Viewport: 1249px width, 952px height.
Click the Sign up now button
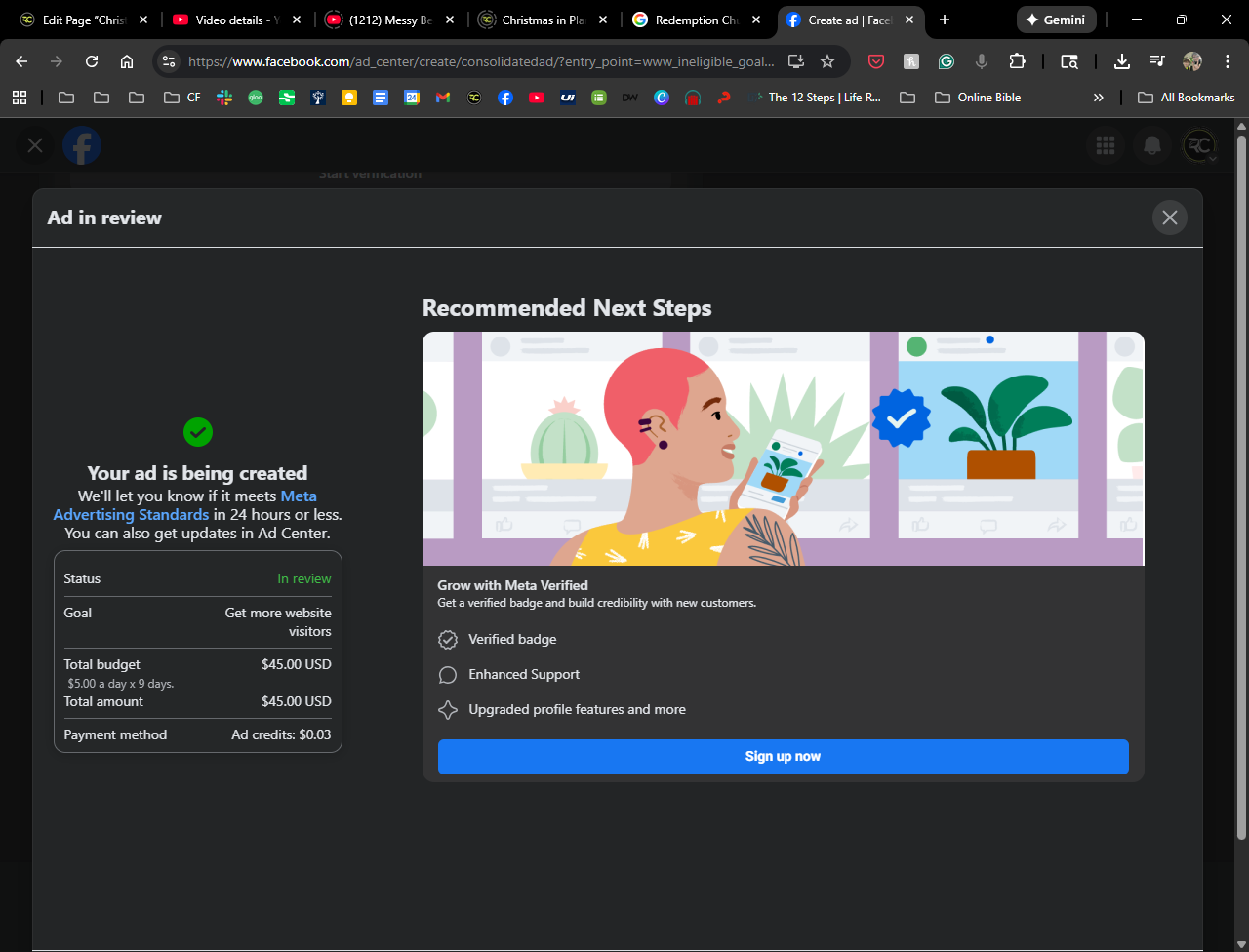[783, 757]
